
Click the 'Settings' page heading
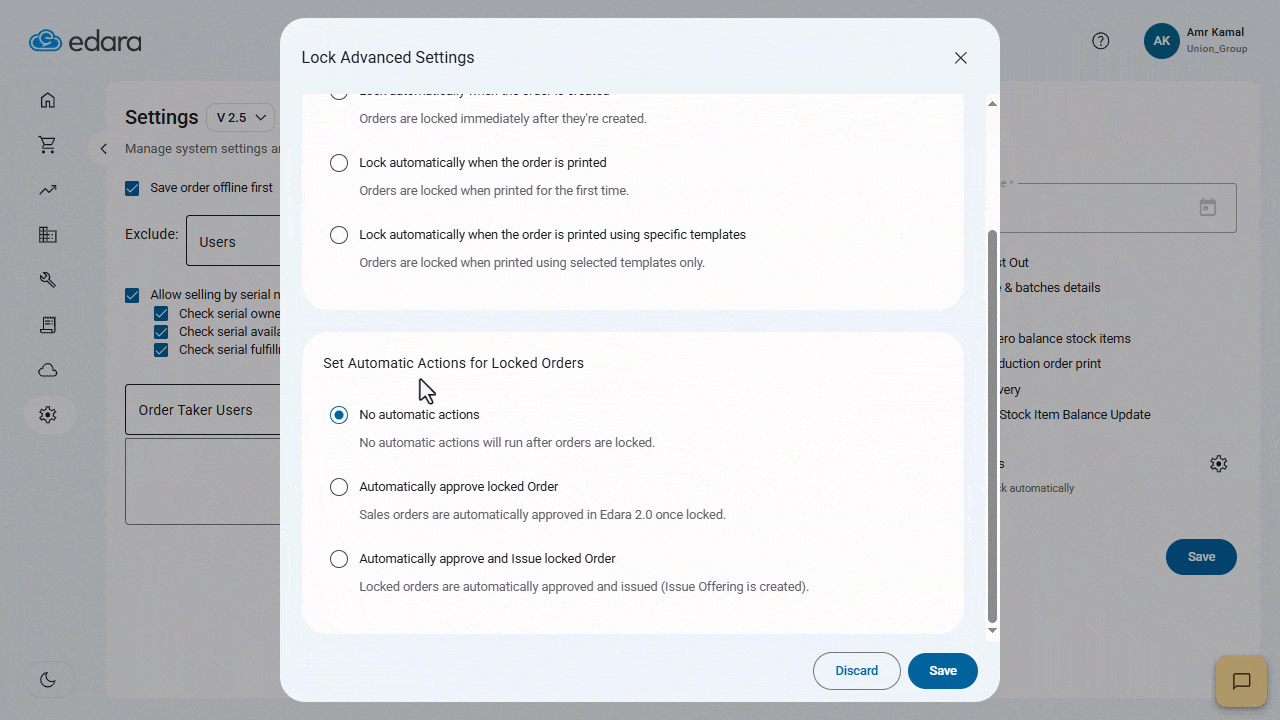click(x=162, y=117)
